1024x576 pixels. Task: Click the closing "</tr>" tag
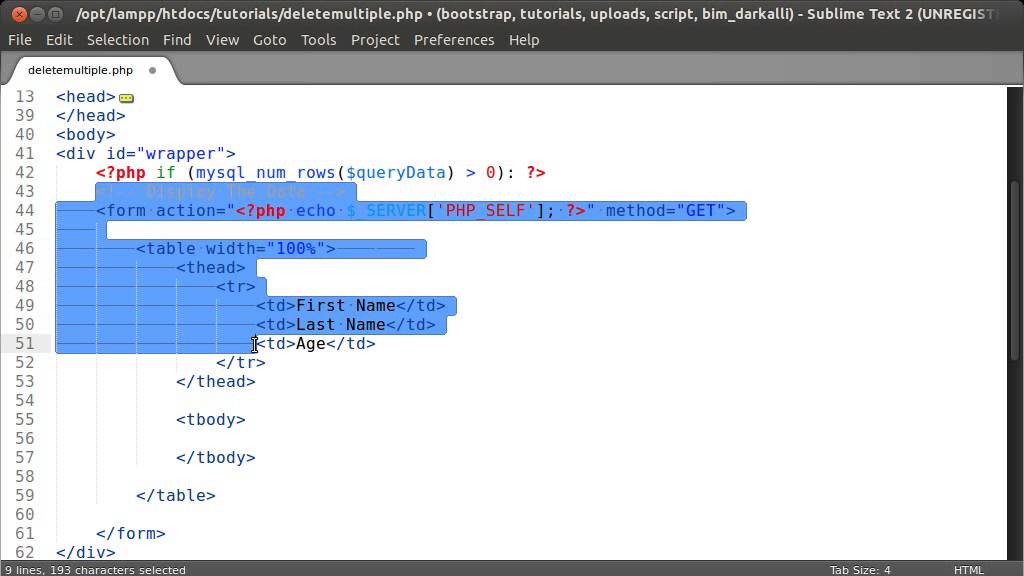pos(241,362)
